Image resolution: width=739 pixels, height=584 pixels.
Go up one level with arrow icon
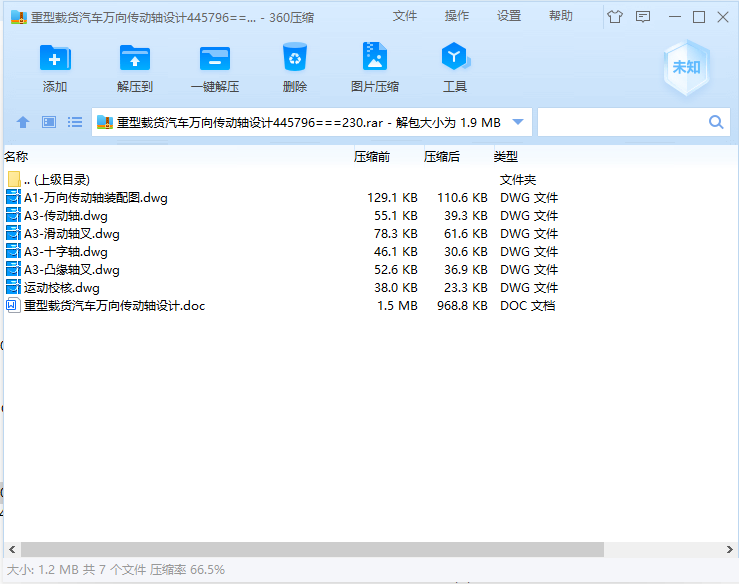click(23, 123)
